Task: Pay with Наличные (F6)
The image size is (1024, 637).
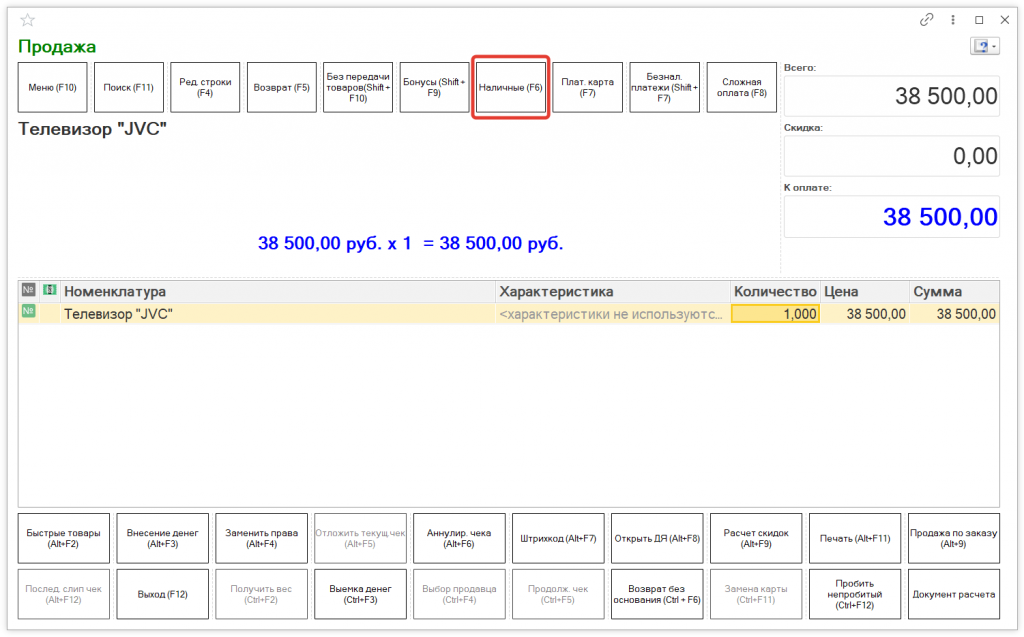Action: coord(510,88)
